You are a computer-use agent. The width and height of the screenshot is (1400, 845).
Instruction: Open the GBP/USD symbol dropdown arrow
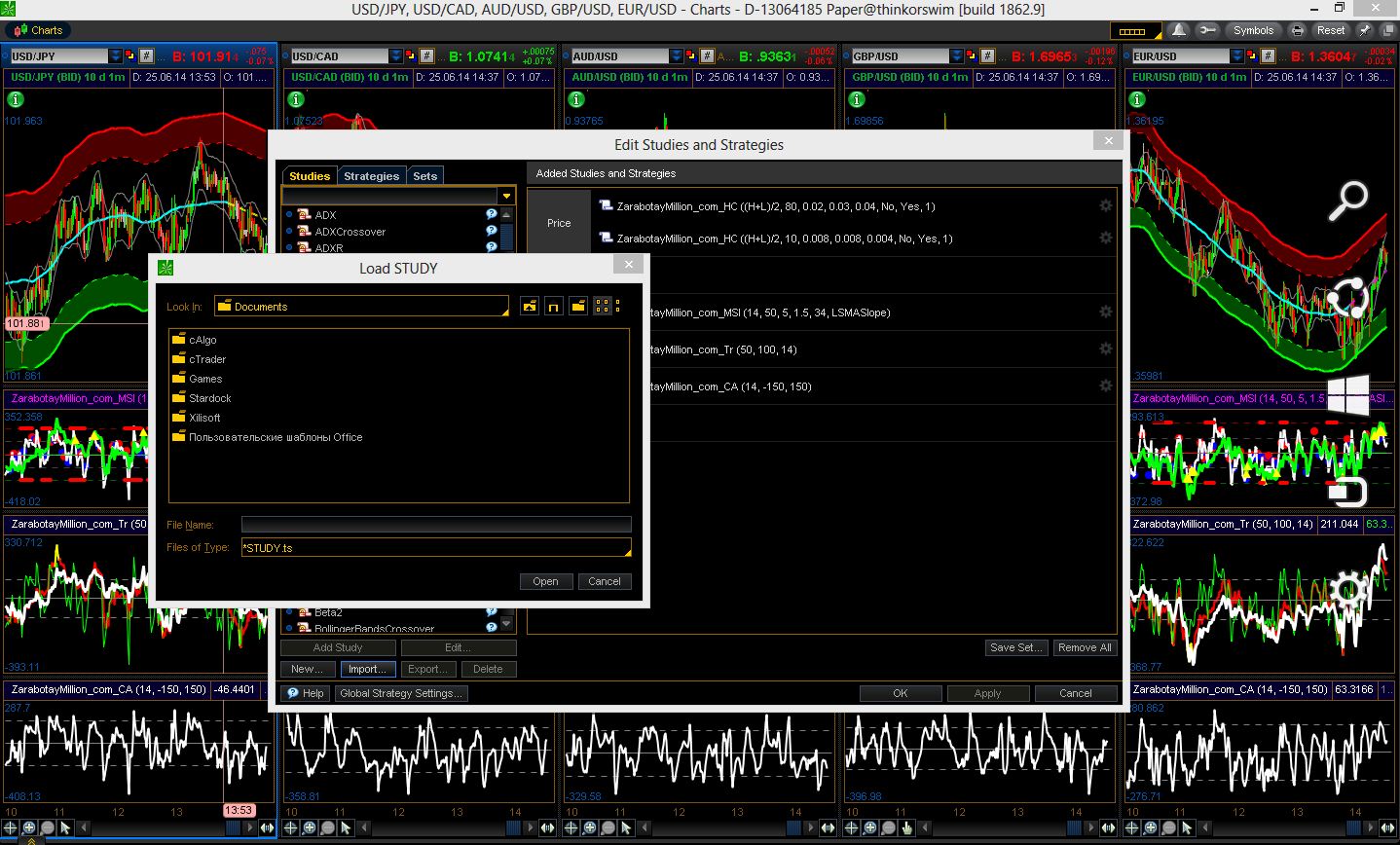(x=957, y=56)
